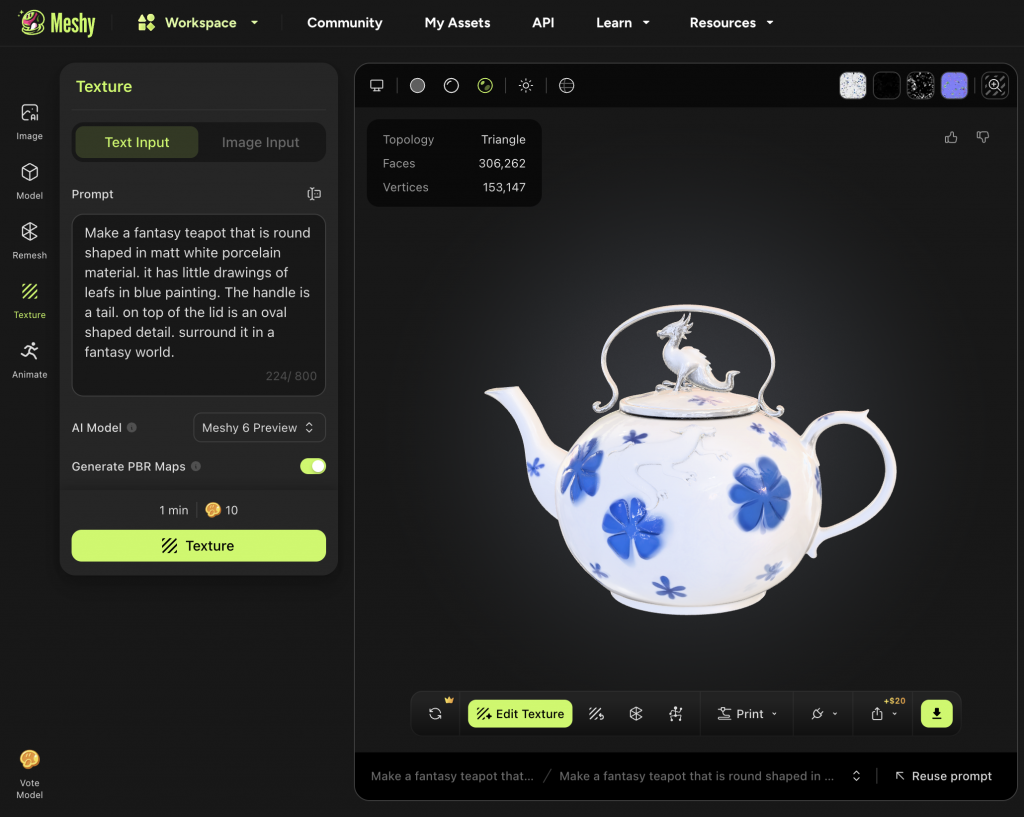Click the green Texture generate button
This screenshot has width=1024, height=817.
[x=198, y=546]
